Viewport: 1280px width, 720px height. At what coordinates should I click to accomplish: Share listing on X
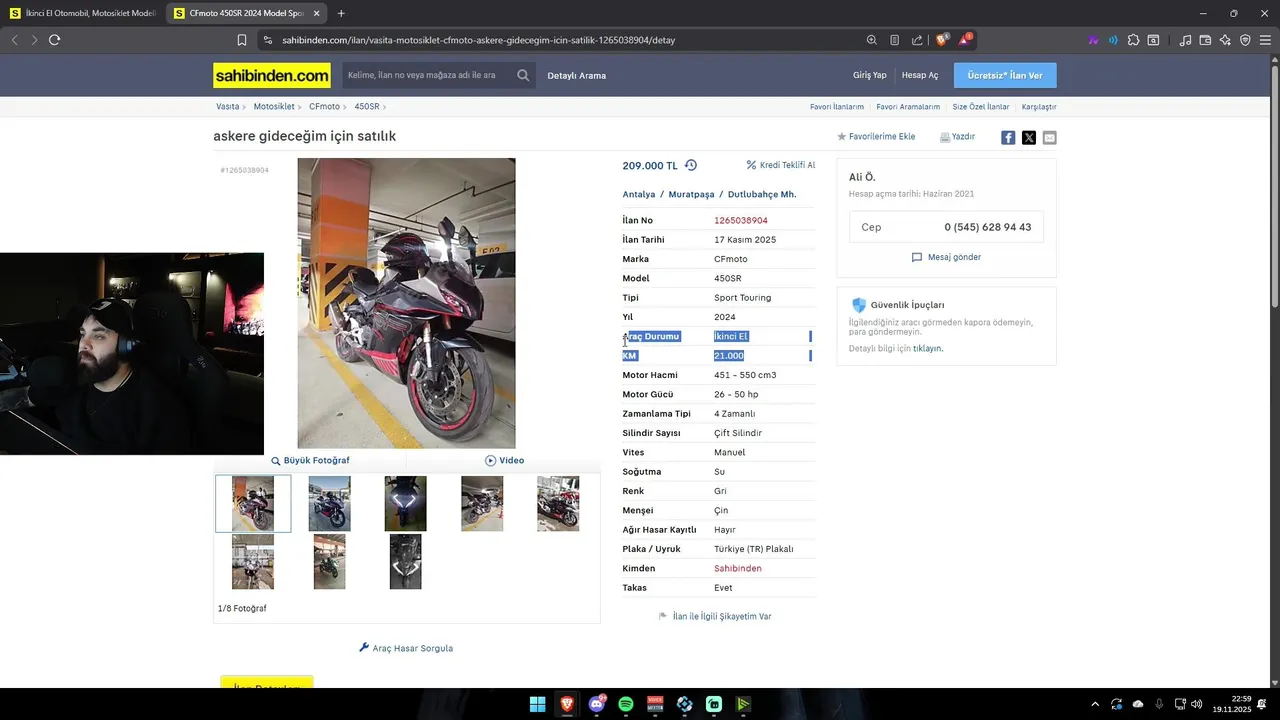tap(1029, 138)
